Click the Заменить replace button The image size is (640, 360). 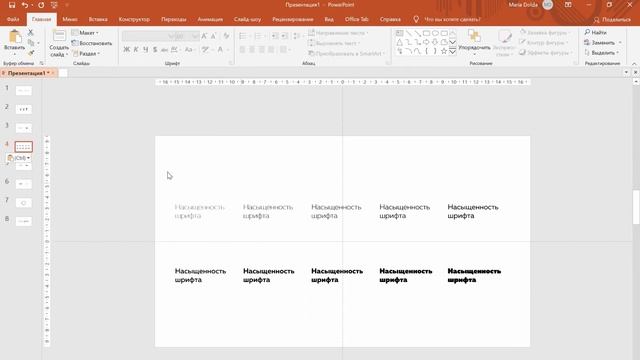603,42
